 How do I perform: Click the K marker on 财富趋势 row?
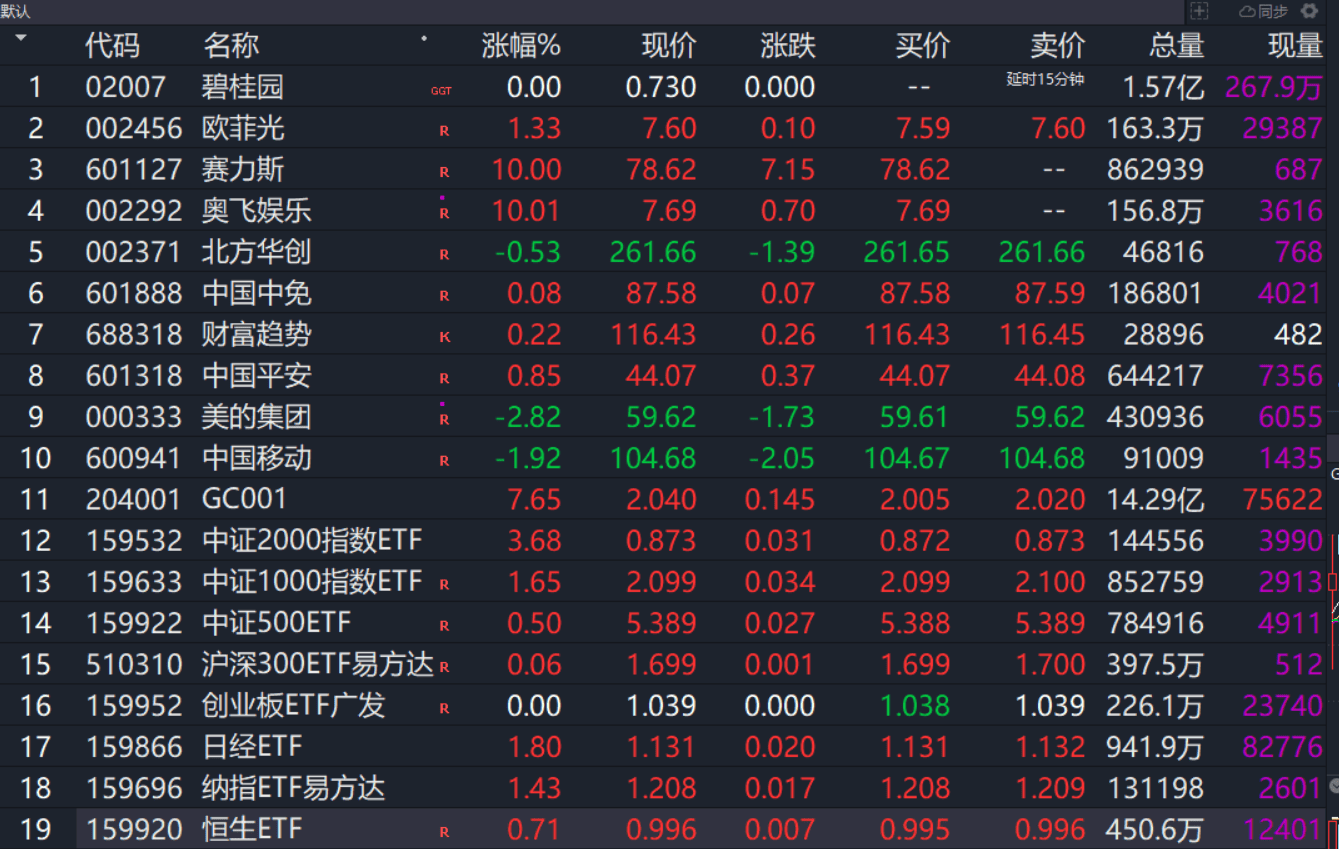point(444,337)
